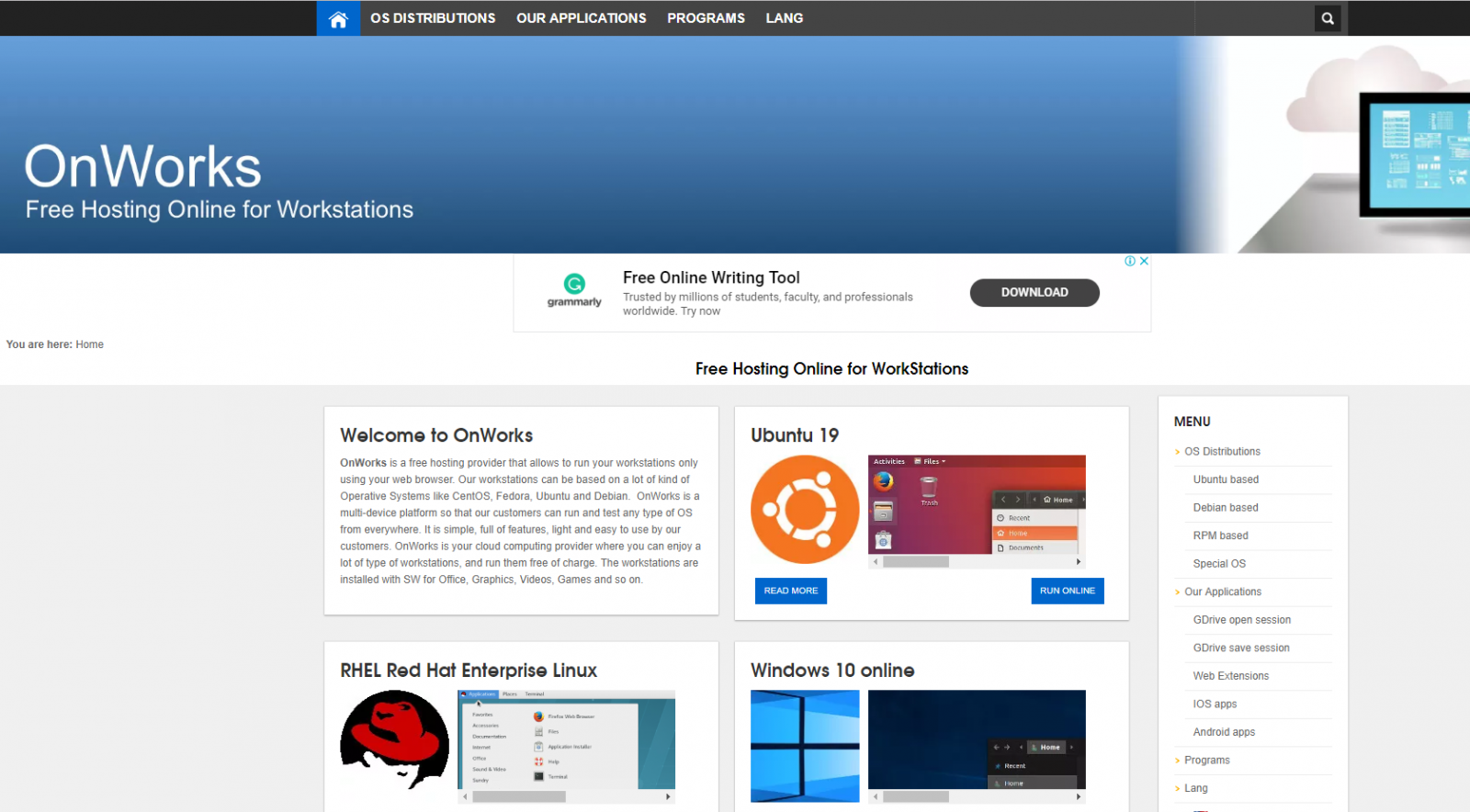The image size is (1470, 812).
Task: Click the Grammarly Download button
Action: click(x=1035, y=292)
